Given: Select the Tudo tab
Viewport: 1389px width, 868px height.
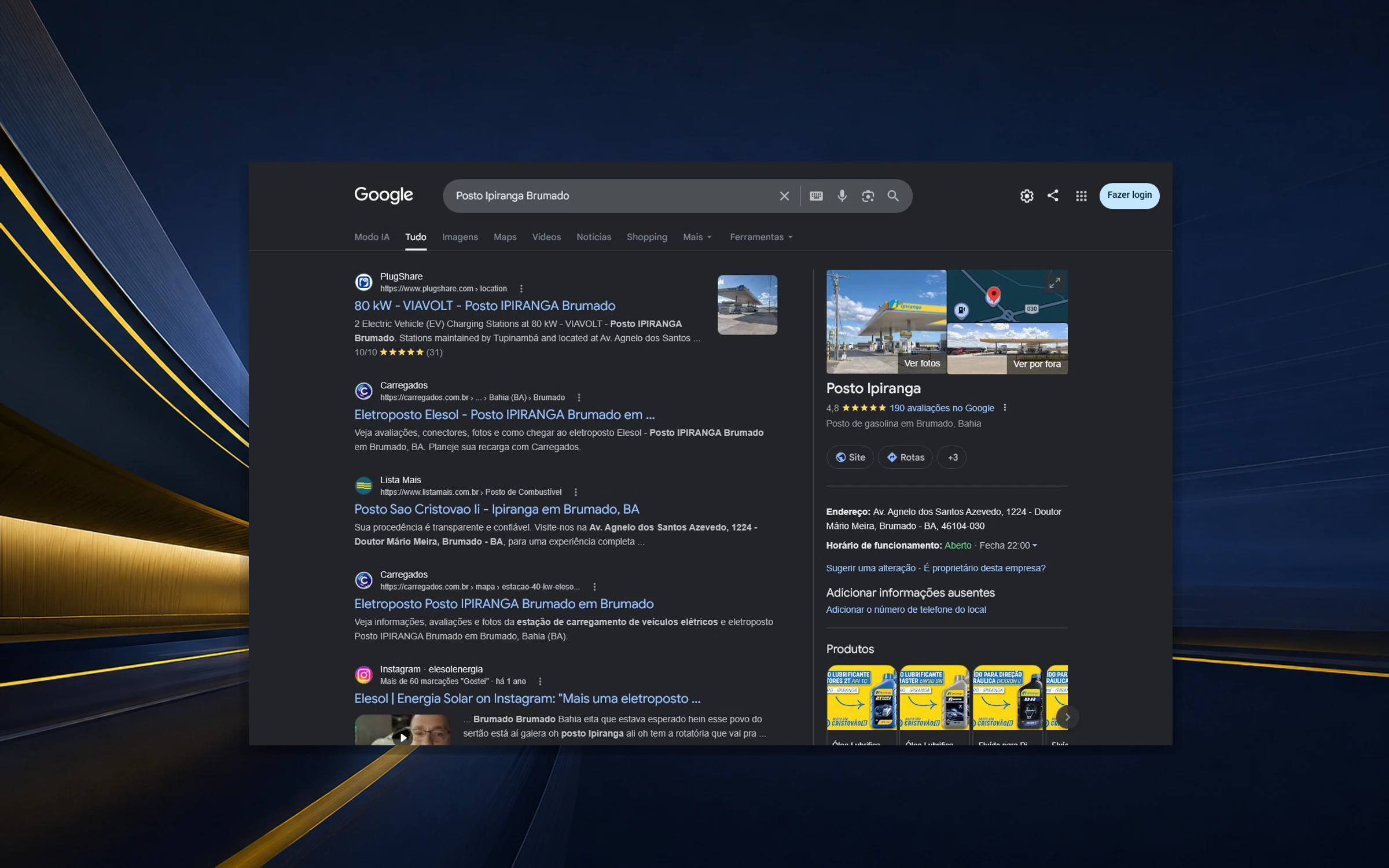Looking at the screenshot, I should 416,237.
